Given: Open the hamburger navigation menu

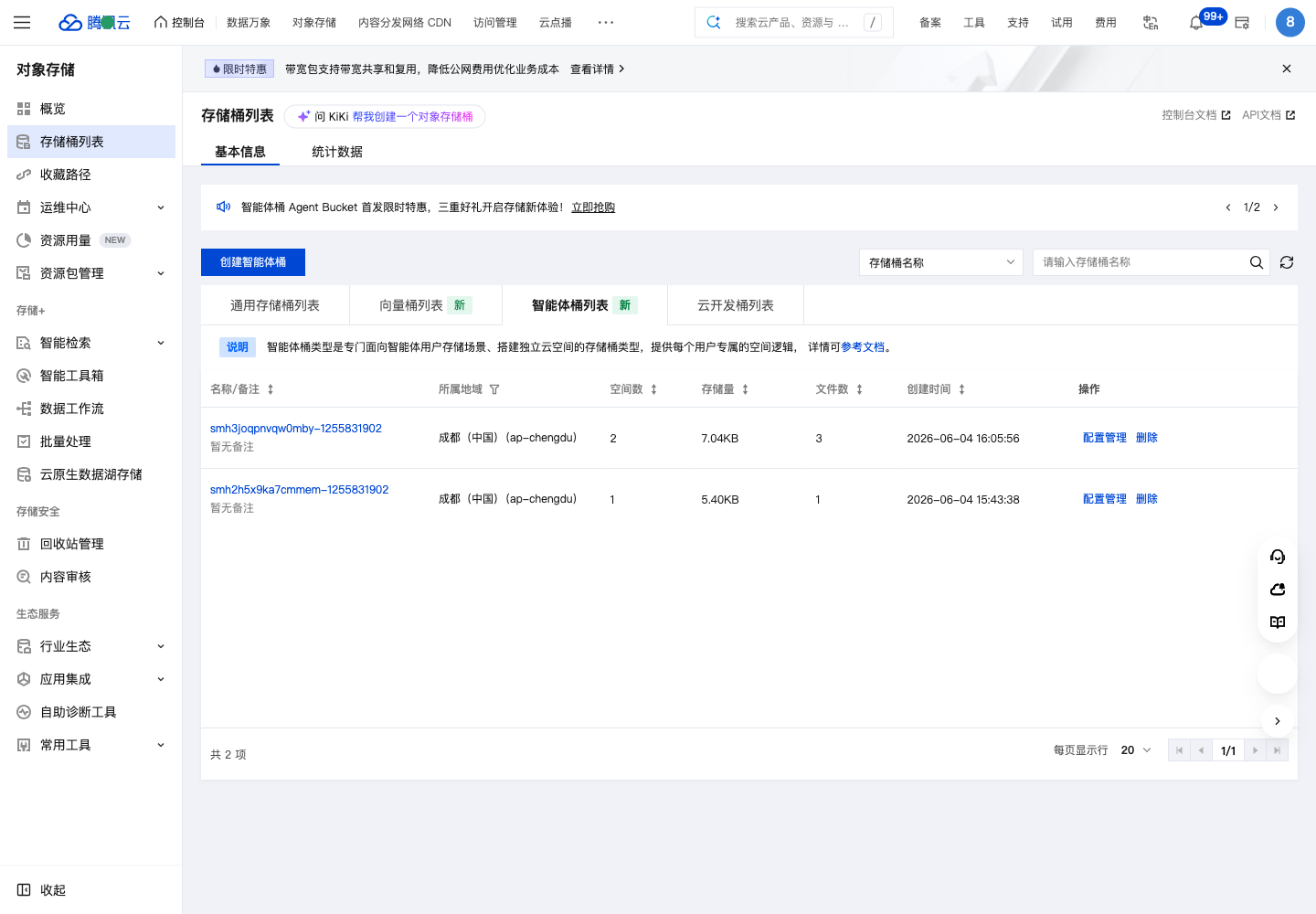Looking at the screenshot, I should (x=22, y=23).
